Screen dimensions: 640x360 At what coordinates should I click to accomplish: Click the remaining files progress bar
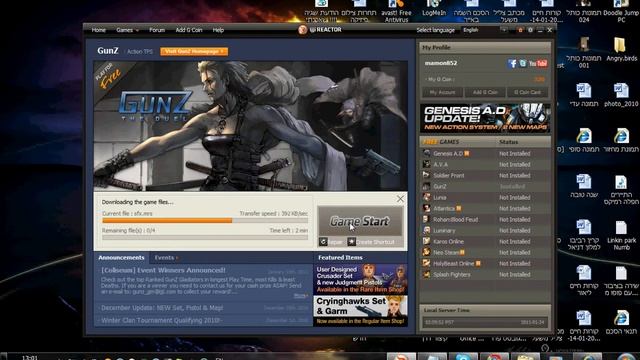pyautogui.click(x=205, y=237)
